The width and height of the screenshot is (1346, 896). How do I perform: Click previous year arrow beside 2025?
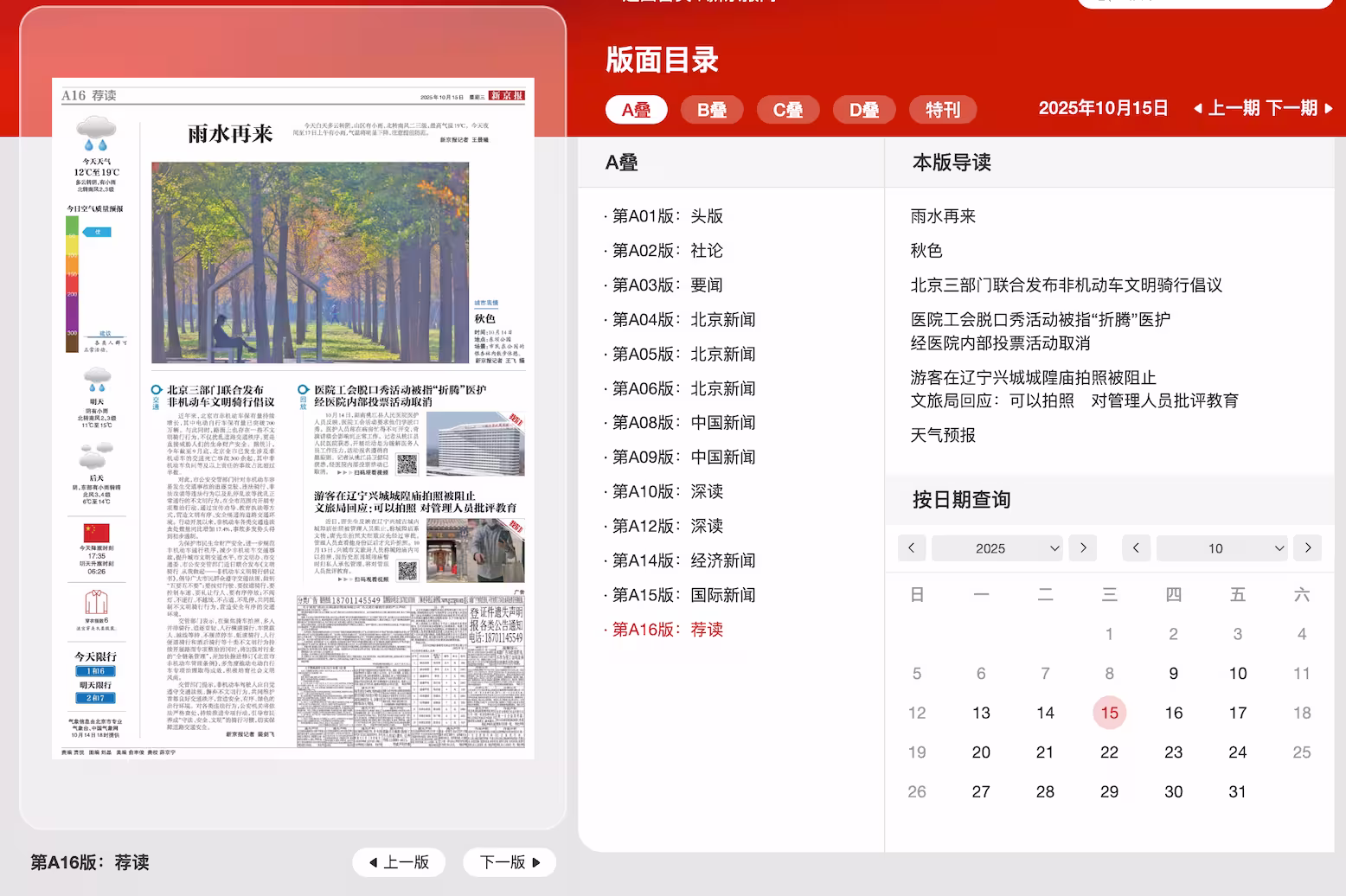coord(911,547)
